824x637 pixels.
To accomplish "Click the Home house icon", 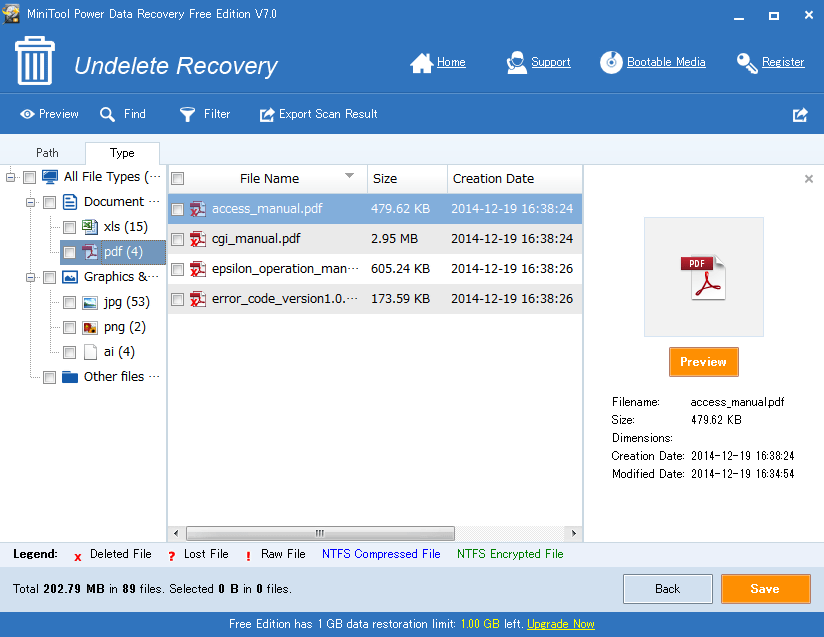I will [x=422, y=63].
